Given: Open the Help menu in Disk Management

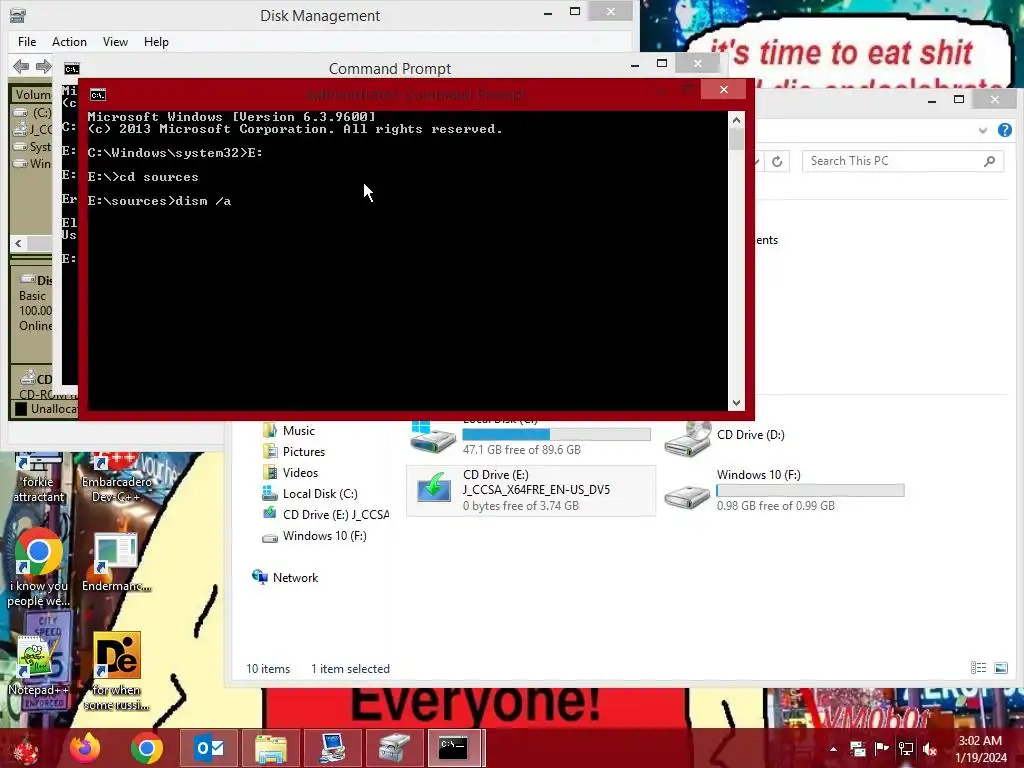Looking at the screenshot, I should click(x=156, y=42).
